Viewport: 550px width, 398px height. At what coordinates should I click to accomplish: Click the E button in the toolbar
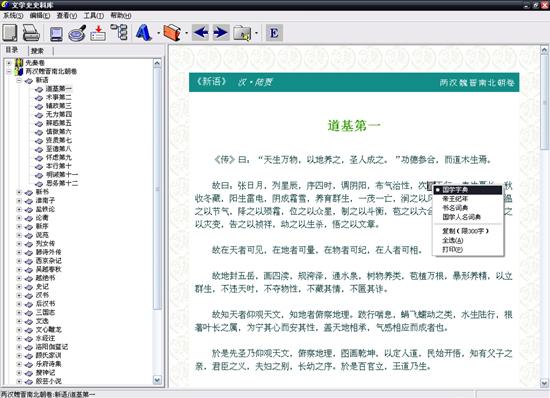click(x=274, y=33)
